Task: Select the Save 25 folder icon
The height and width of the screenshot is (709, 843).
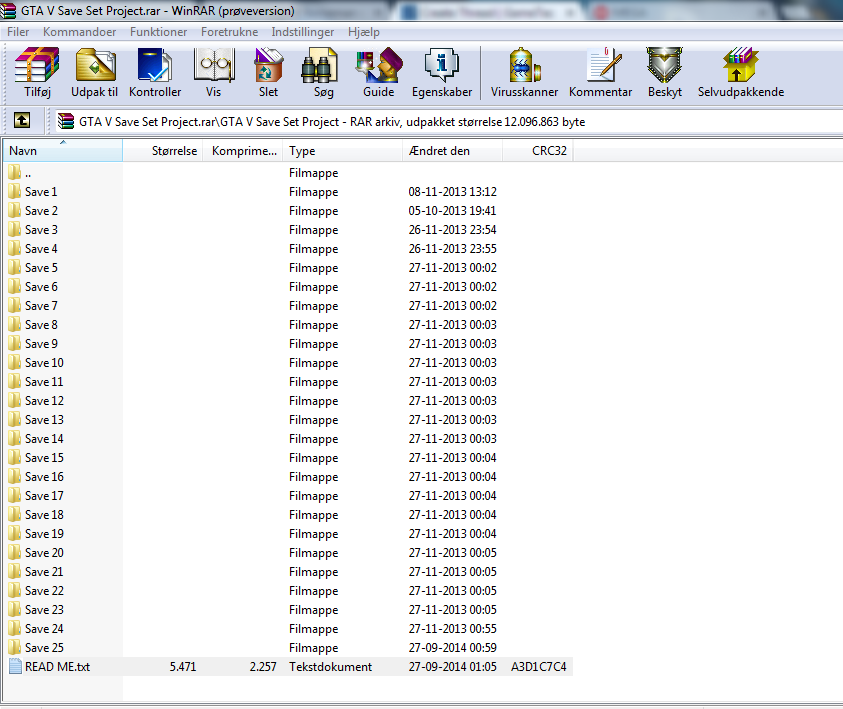Action: 15,647
